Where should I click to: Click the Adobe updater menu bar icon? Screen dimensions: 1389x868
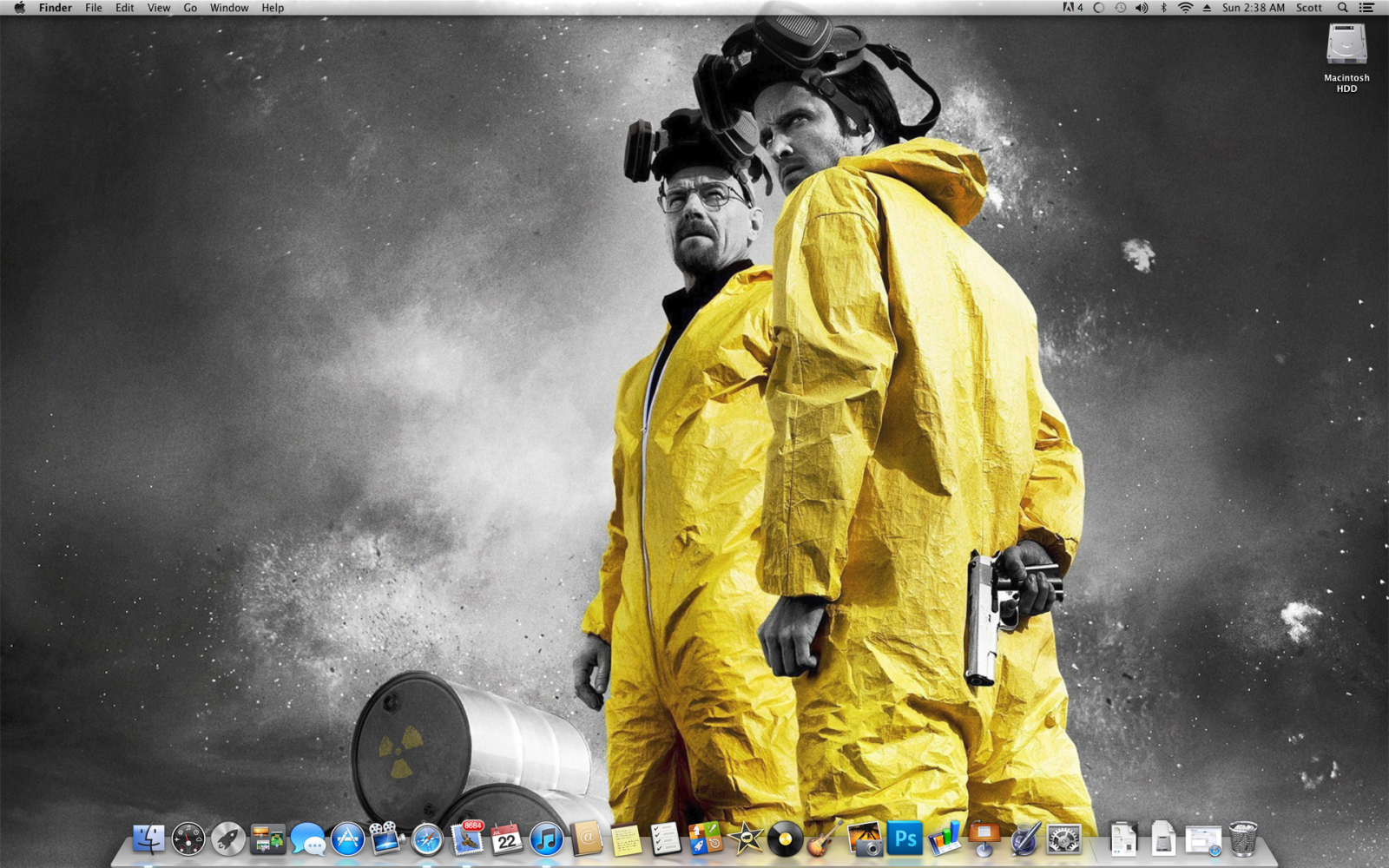[1074, 8]
